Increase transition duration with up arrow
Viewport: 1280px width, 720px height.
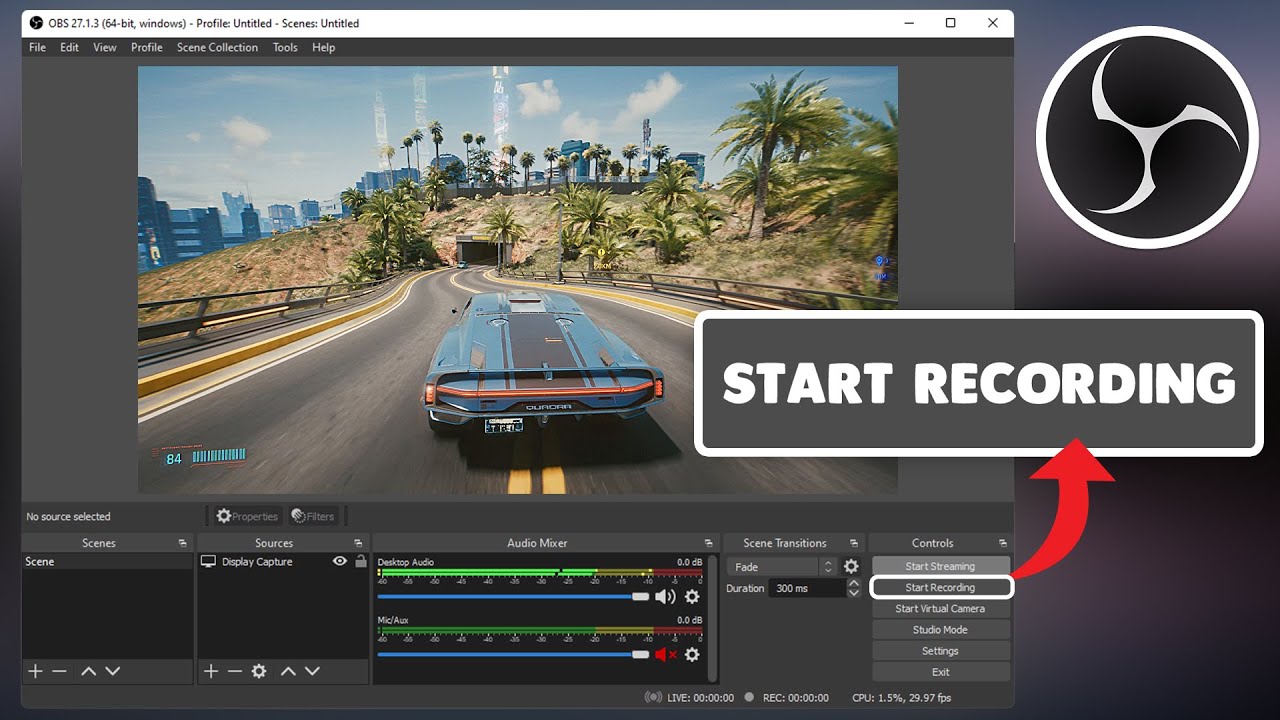[x=853, y=583]
